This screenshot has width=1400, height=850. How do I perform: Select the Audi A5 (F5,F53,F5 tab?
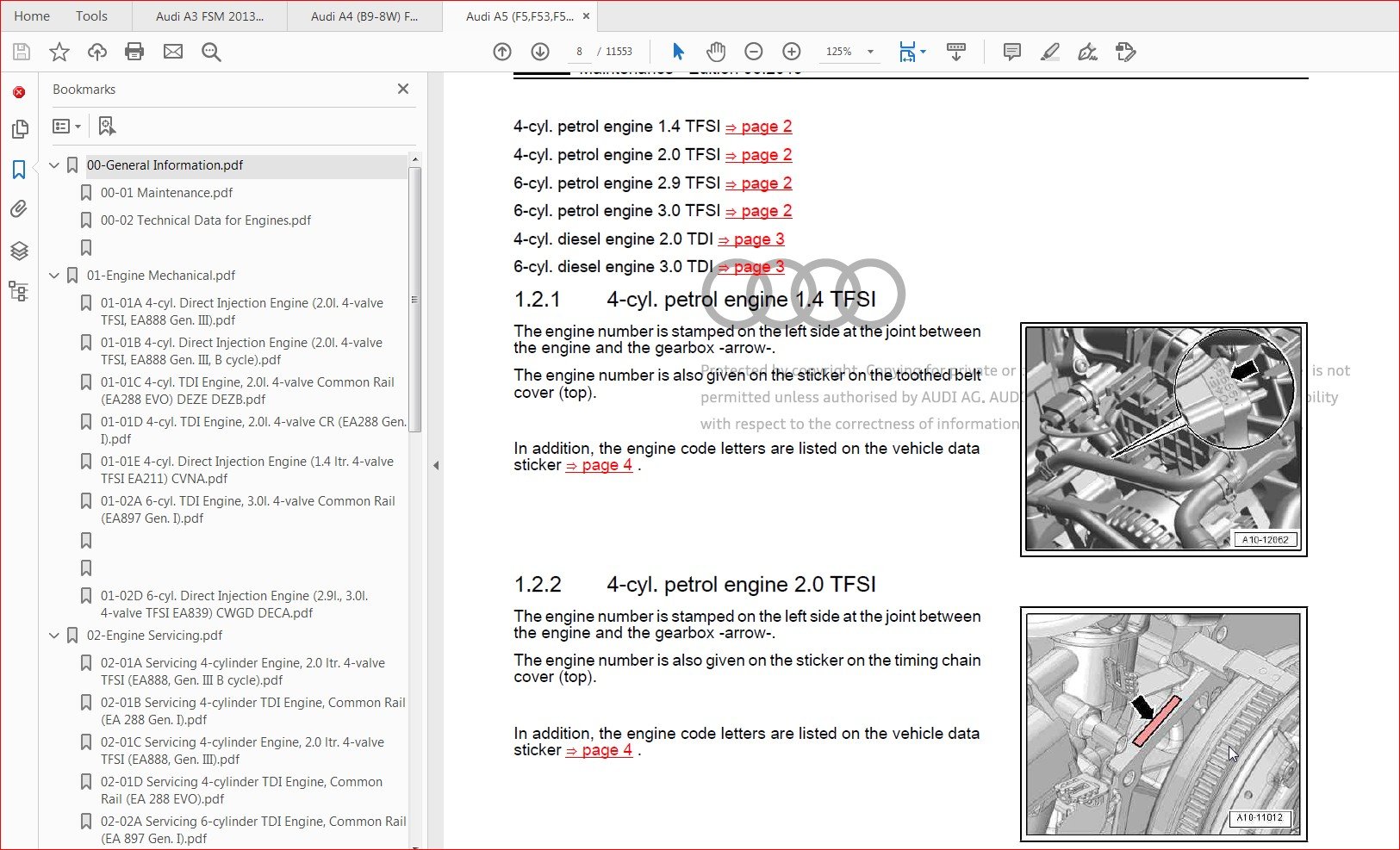[520, 16]
